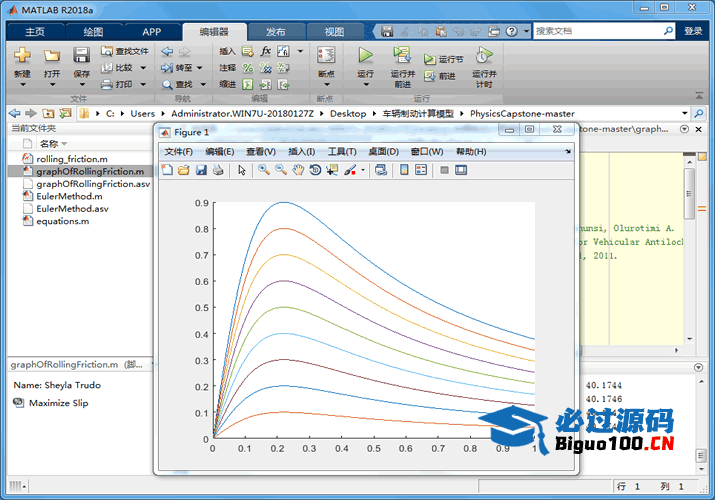Open the 工具(T) menu in Figure 1

pos(342,152)
